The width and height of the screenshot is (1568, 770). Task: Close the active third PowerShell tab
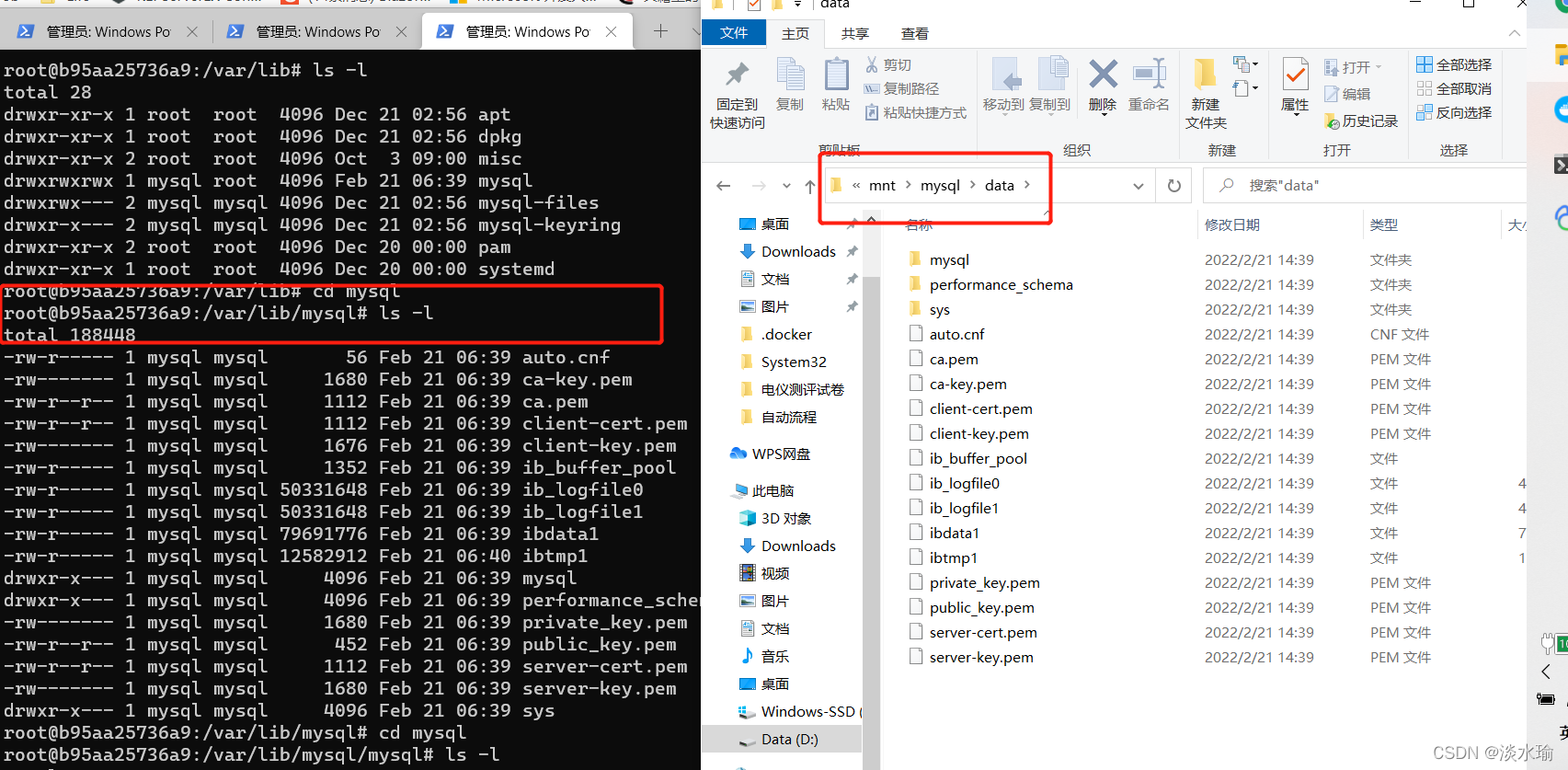coord(612,31)
